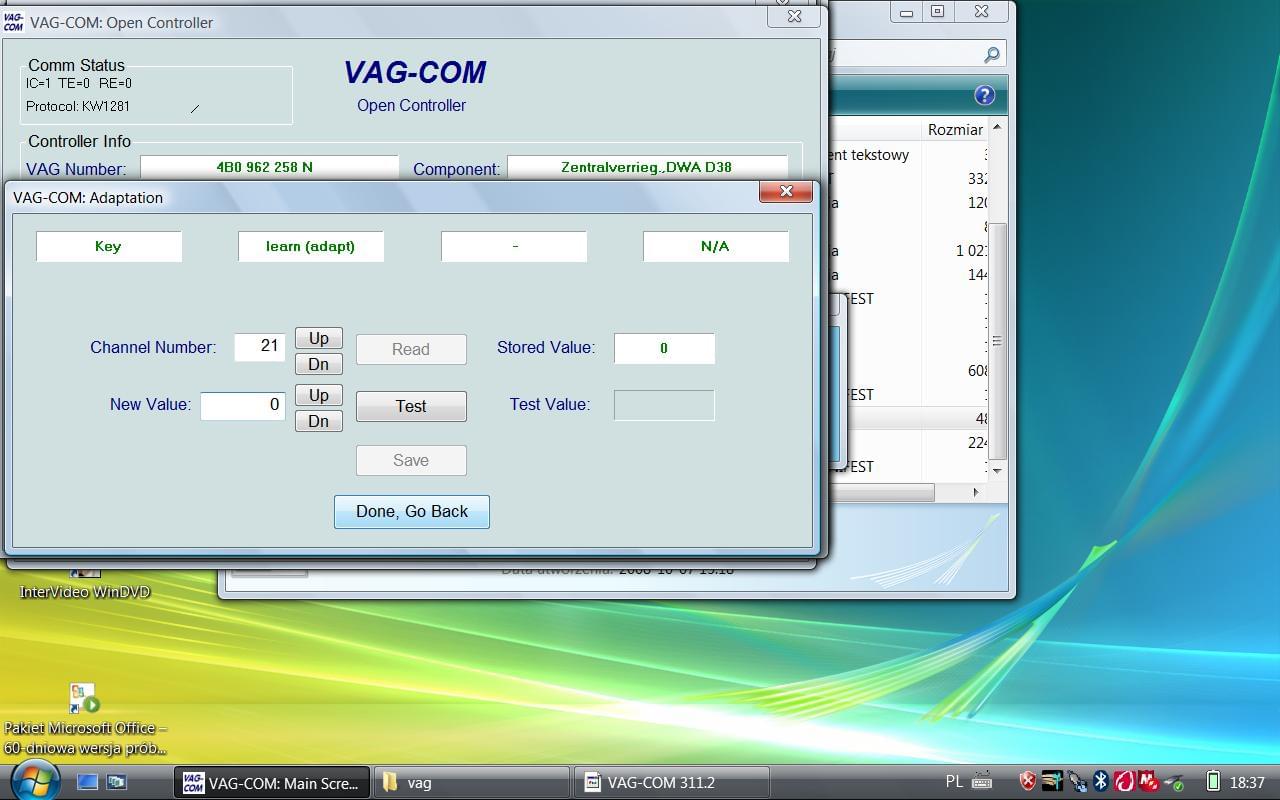Image resolution: width=1280 pixels, height=800 pixels.
Task: Click the clock showing 18:37
Action: point(1247,783)
